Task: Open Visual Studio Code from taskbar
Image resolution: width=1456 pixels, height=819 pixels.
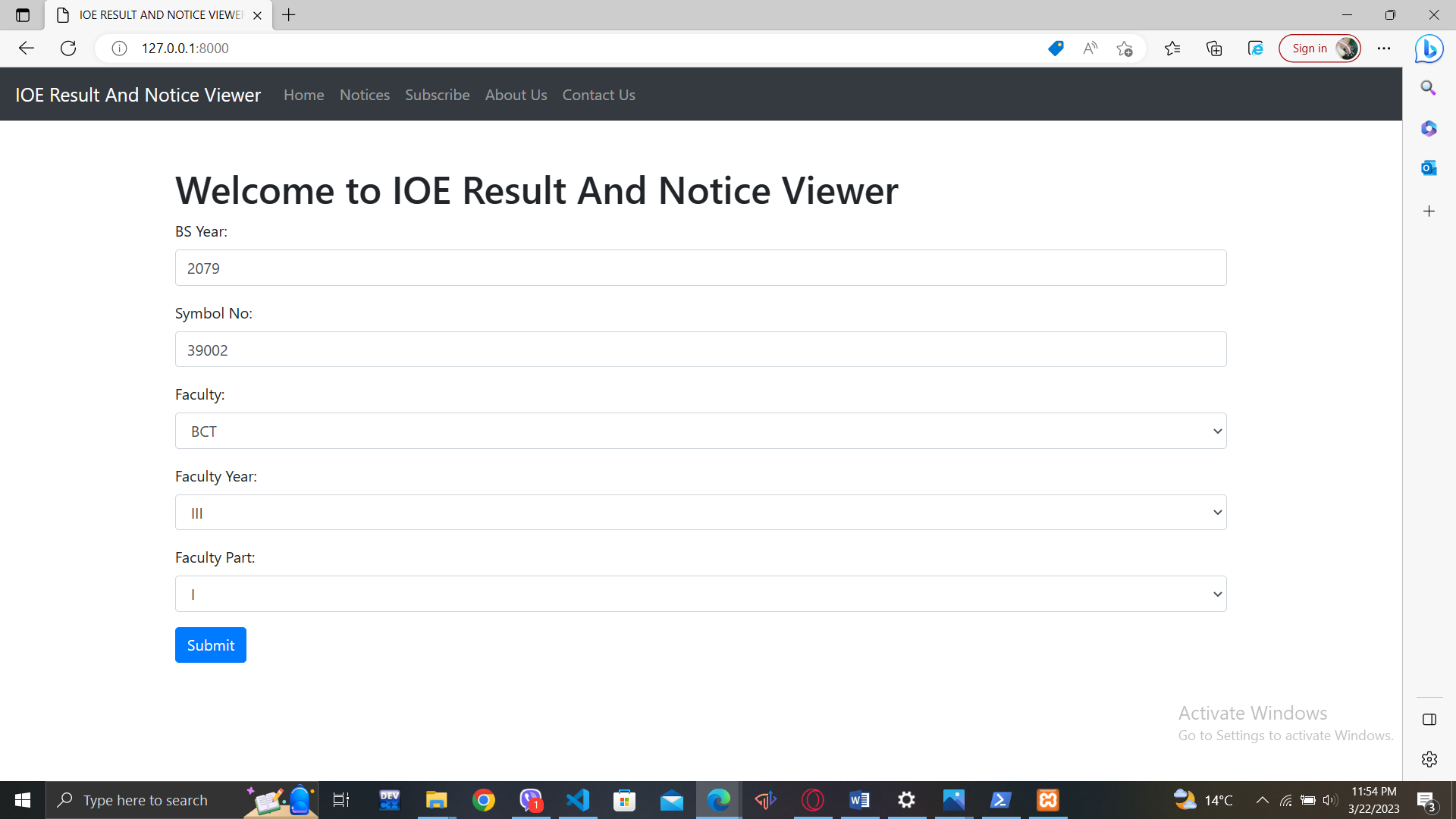Action: [x=578, y=800]
